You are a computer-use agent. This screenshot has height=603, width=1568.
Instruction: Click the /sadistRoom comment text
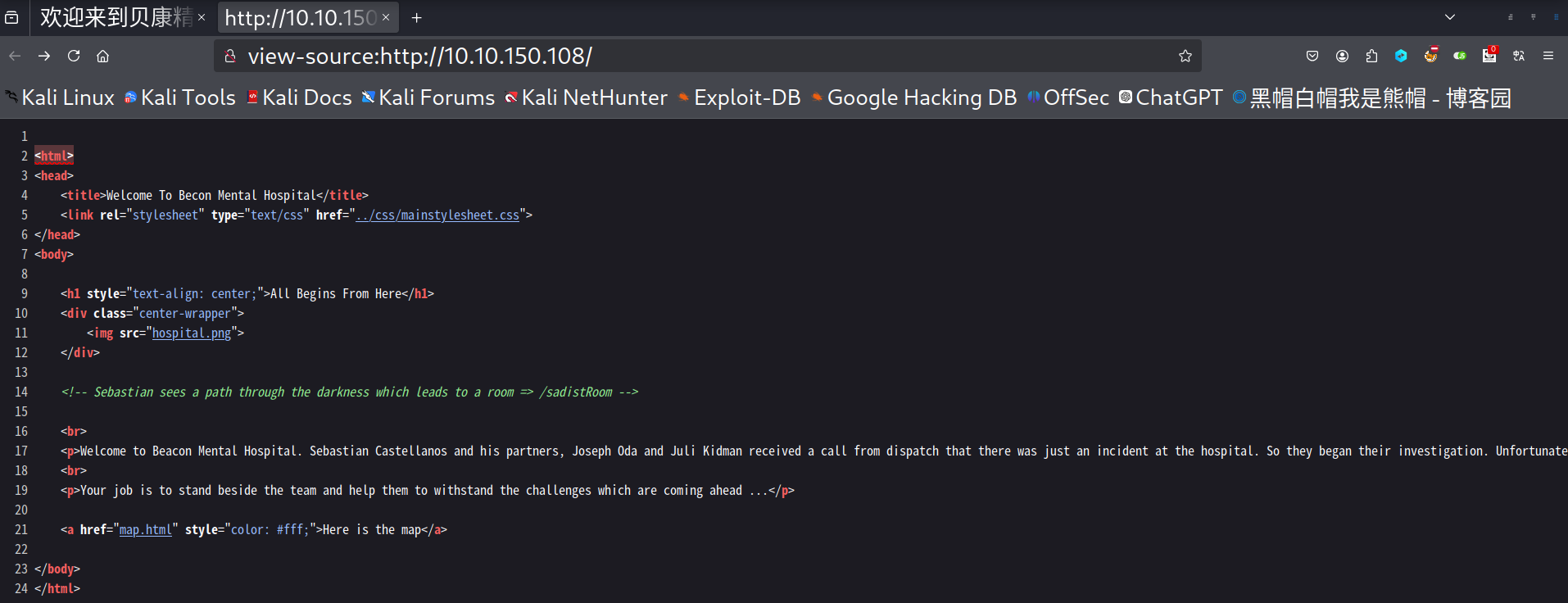(x=575, y=392)
